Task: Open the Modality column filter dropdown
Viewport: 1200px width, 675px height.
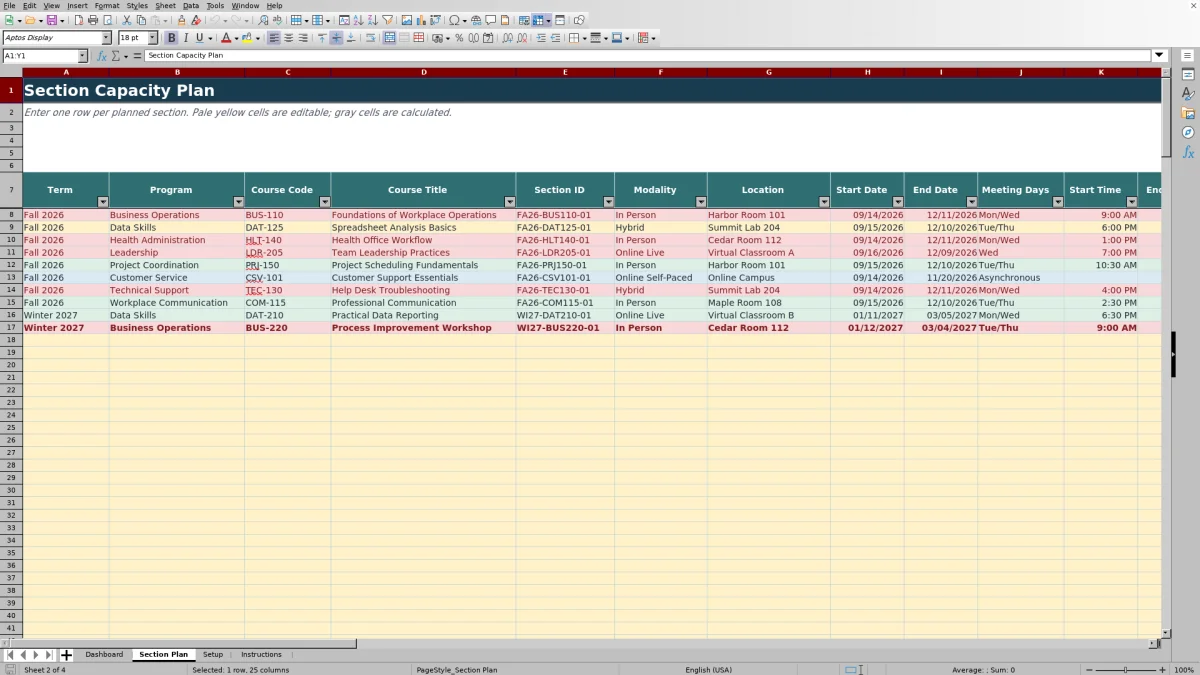Action: click(700, 202)
